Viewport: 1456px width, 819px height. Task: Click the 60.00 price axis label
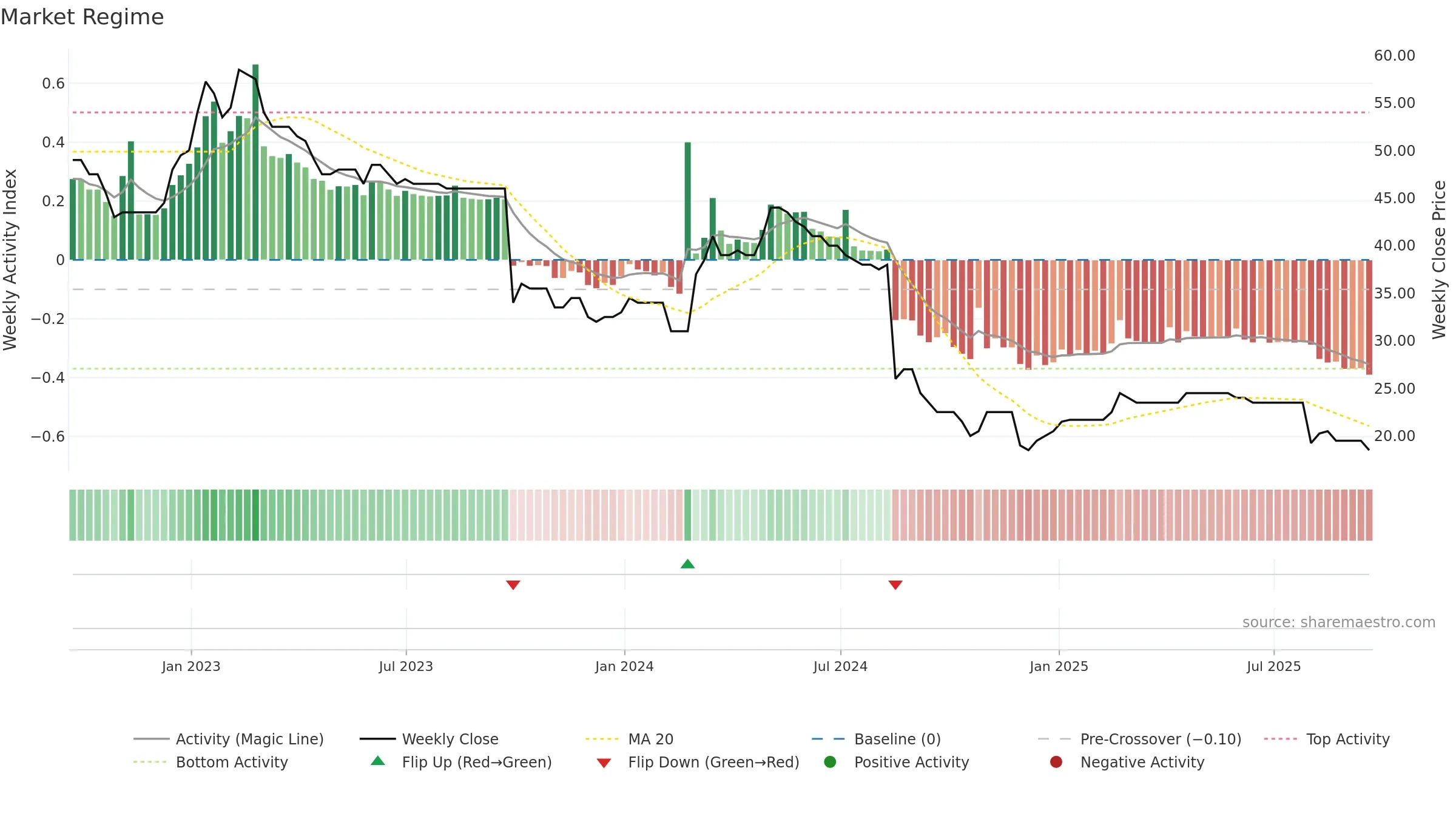[x=1394, y=55]
